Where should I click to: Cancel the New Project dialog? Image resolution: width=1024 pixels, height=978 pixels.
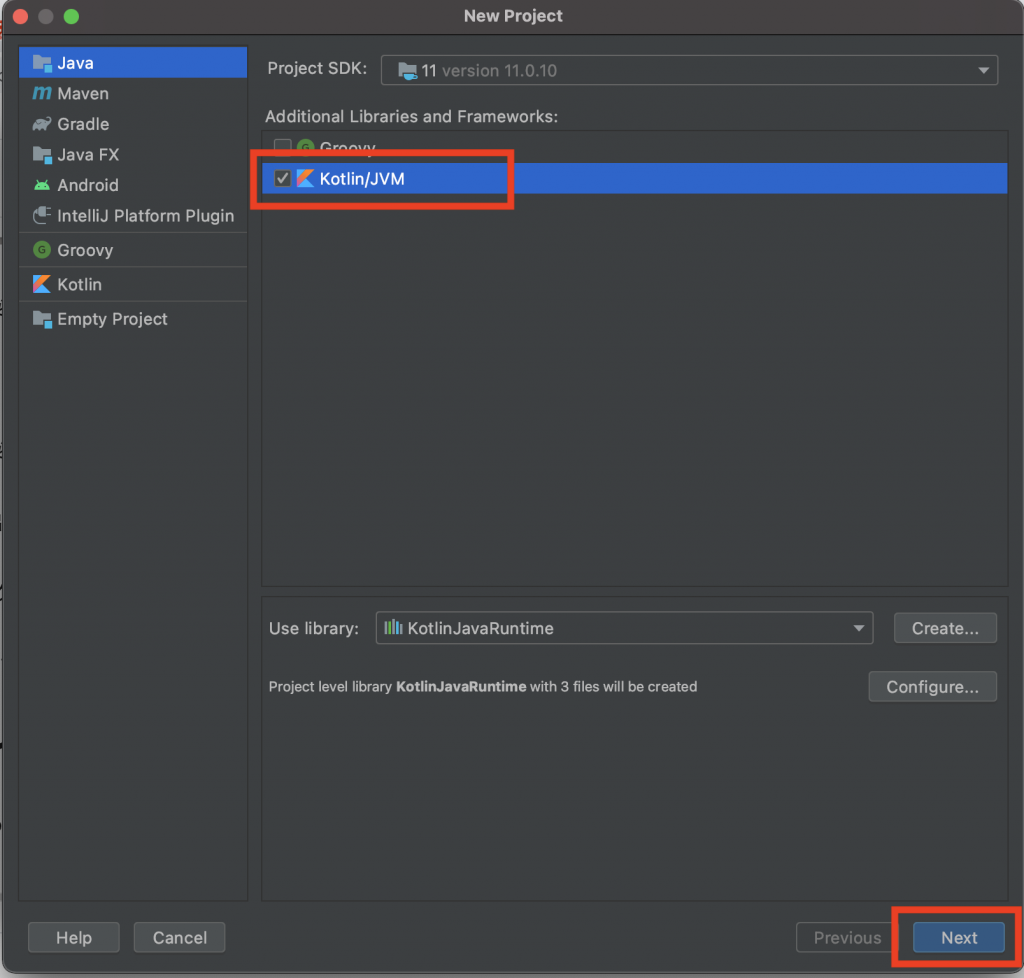coord(180,938)
